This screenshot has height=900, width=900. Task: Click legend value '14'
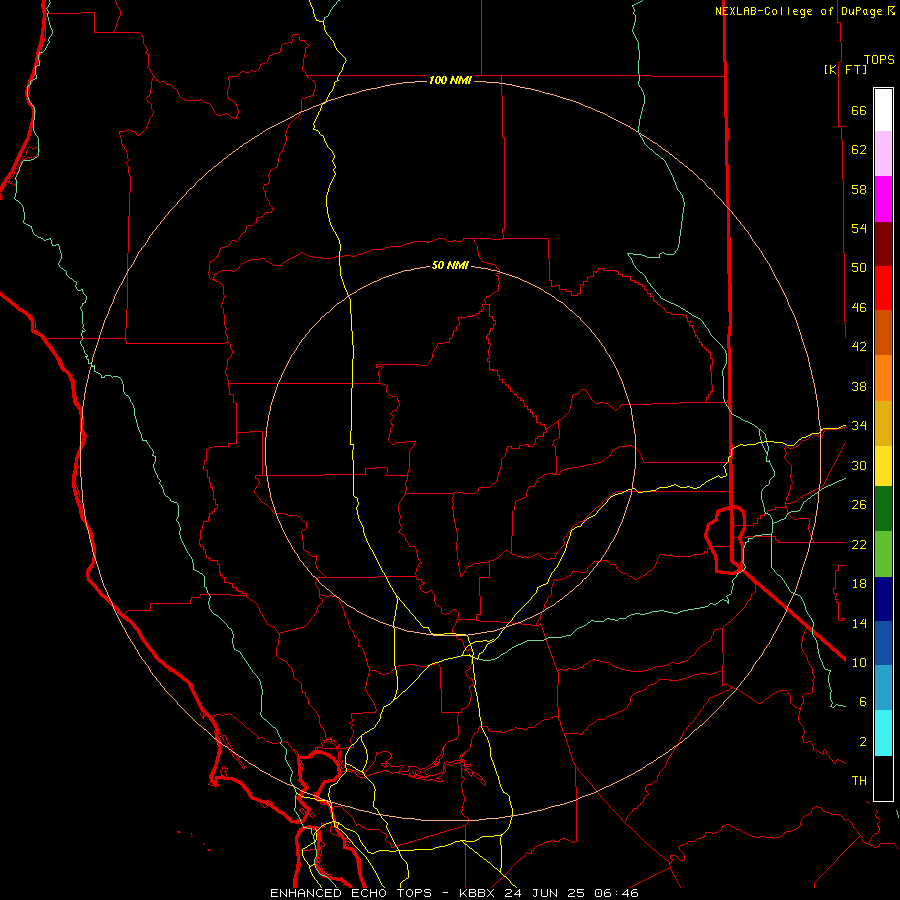(859, 623)
